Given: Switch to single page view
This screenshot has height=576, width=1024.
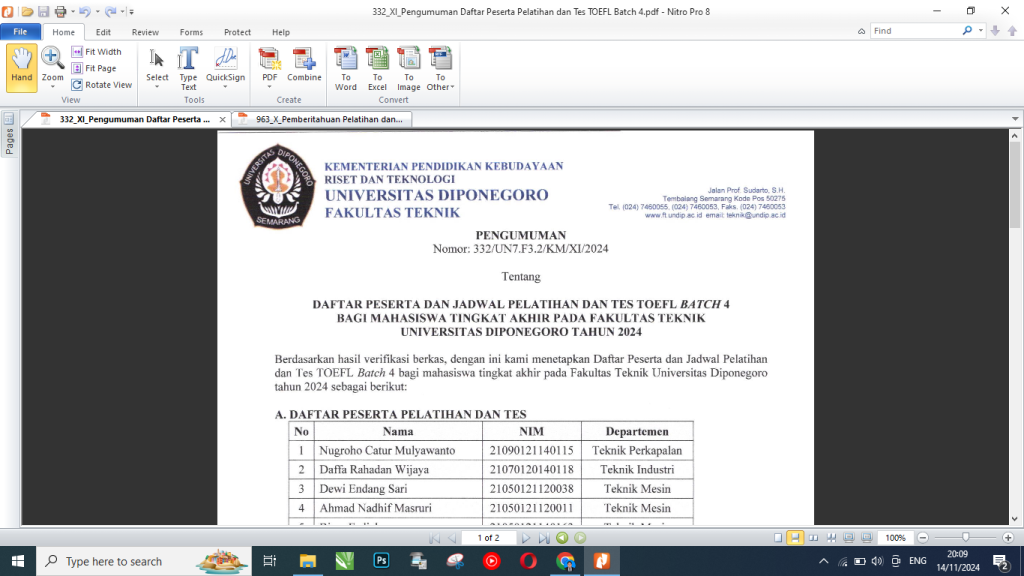Looking at the screenshot, I should click(x=778, y=537).
